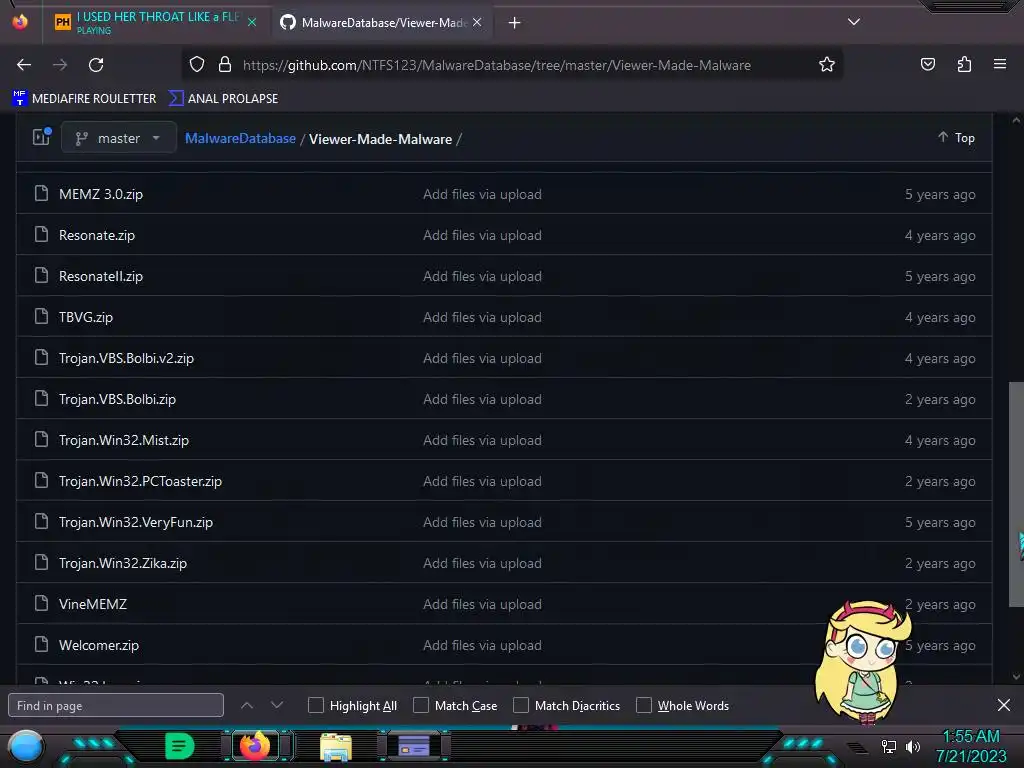Open Trojan.Win32.Mist.zip file

pos(123,440)
